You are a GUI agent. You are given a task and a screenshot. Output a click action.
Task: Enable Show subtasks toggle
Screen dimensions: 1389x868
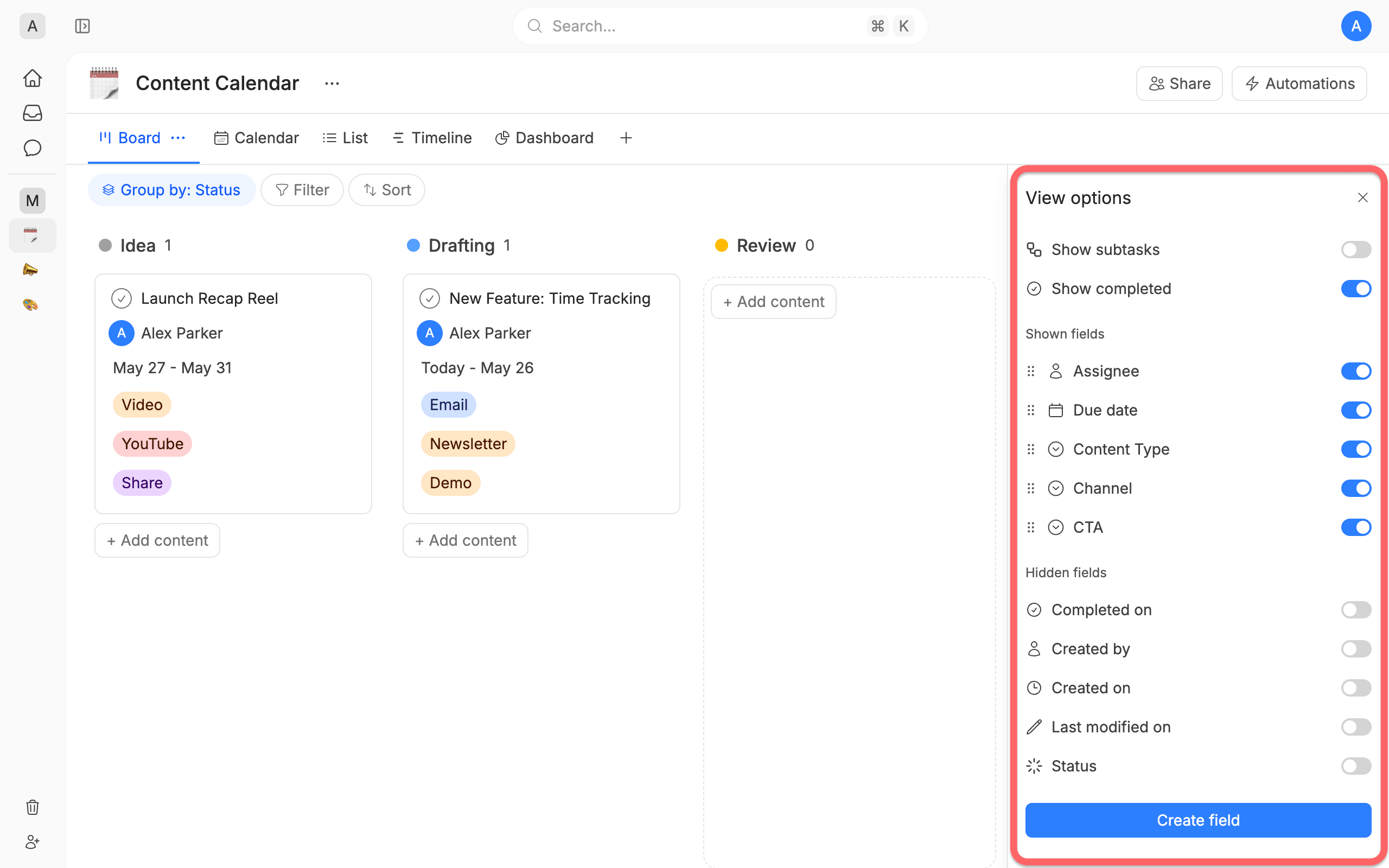[x=1356, y=250]
